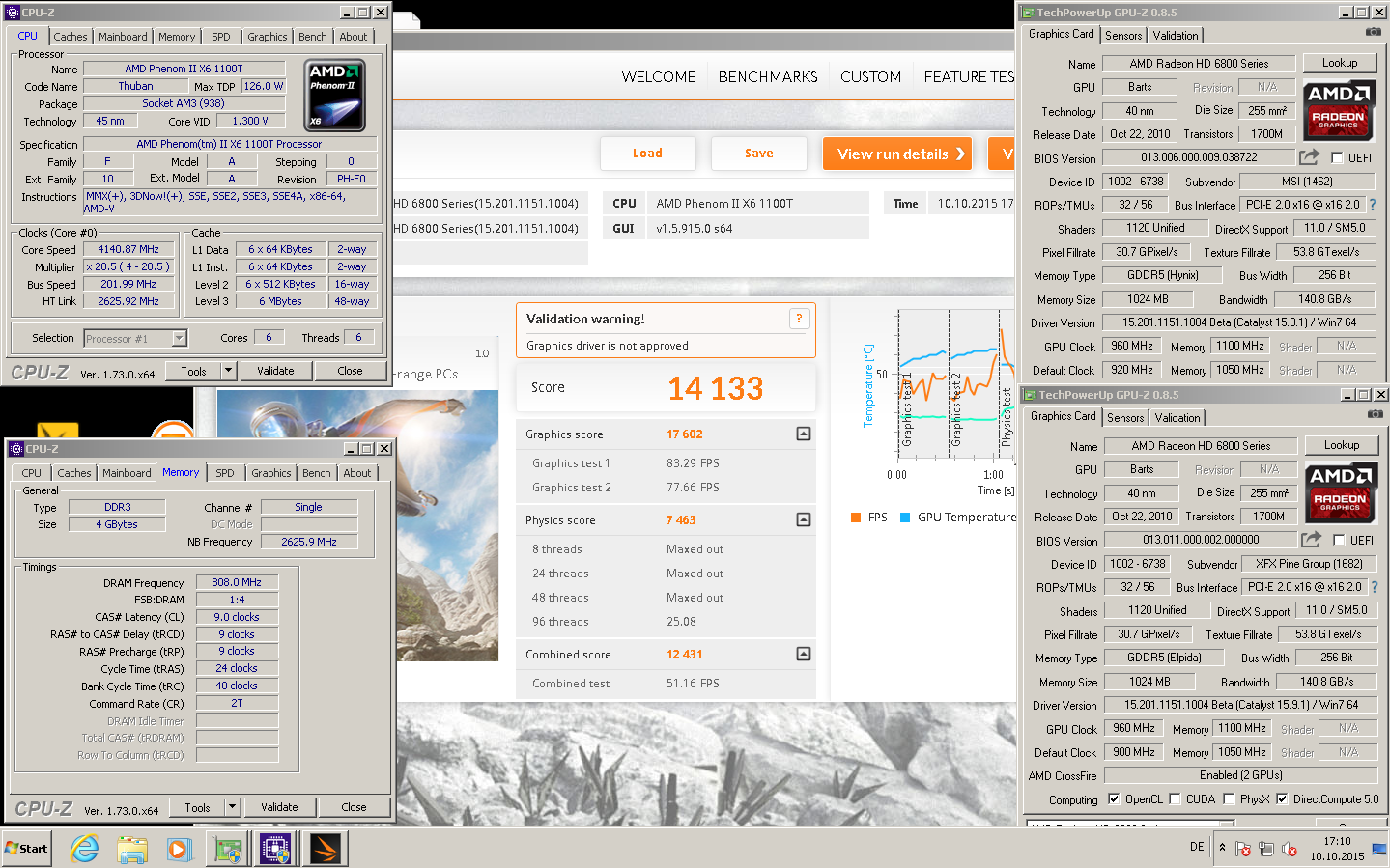Open Windows Media Player from taskbar

tap(179, 849)
